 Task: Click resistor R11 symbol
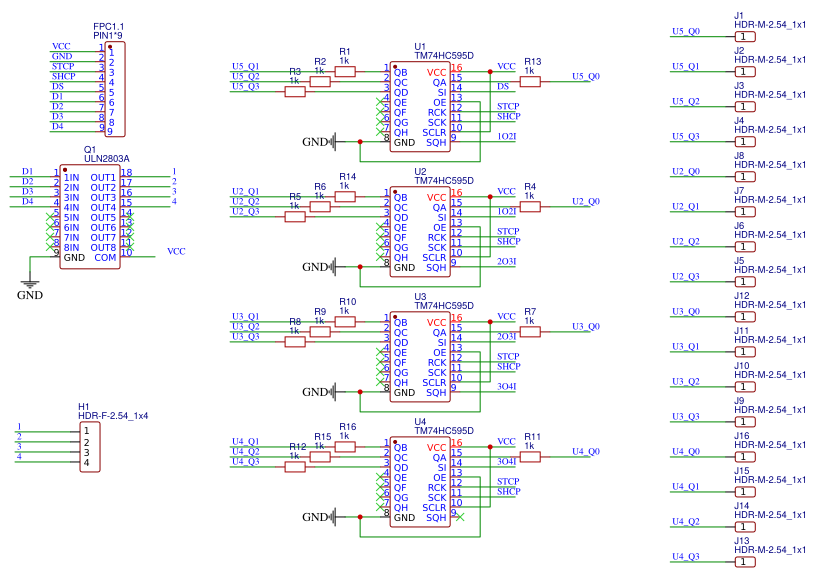pos(530,457)
